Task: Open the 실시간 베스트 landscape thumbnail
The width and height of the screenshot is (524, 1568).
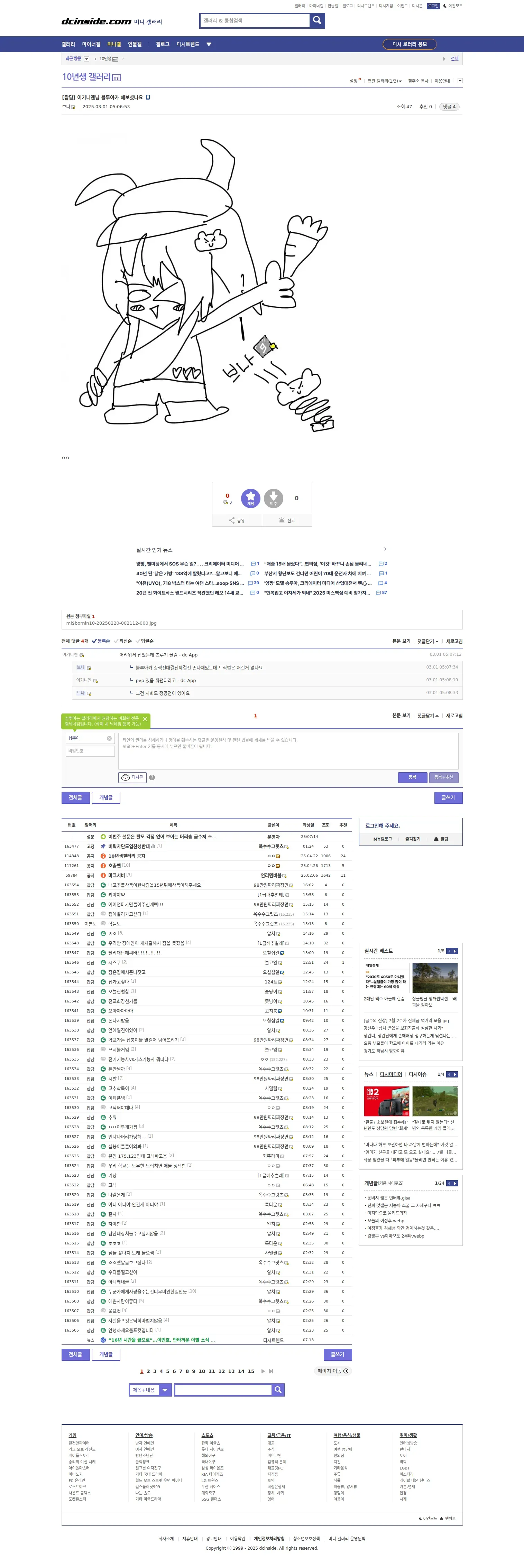Action: (x=434, y=978)
